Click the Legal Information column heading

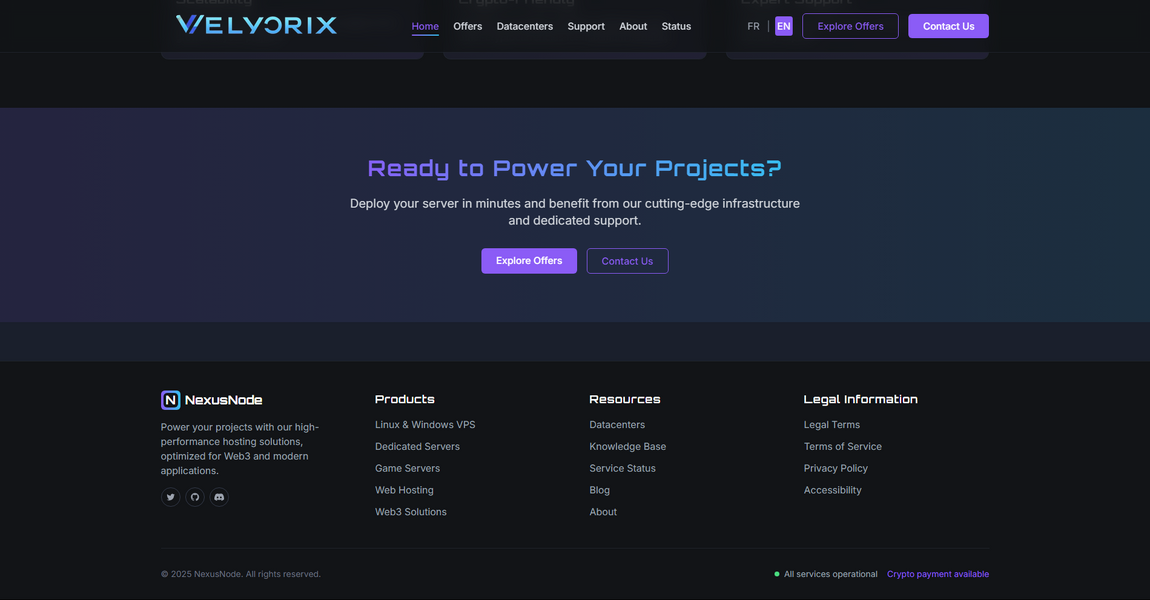coord(860,399)
